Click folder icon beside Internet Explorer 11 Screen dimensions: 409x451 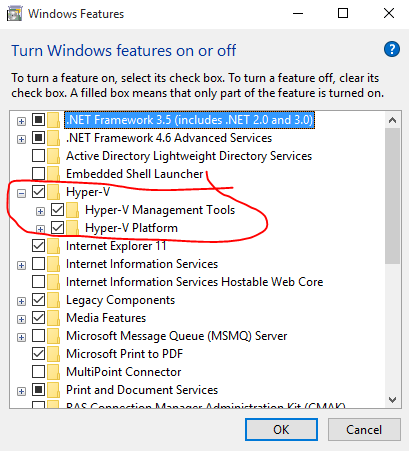(x=53, y=246)
